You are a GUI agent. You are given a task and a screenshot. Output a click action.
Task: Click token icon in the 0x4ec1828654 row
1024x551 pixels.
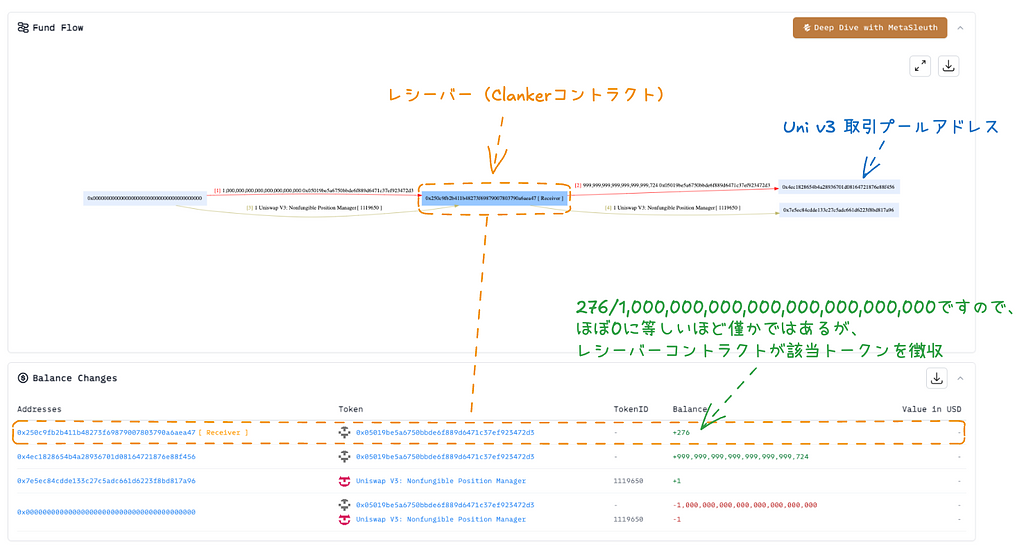(x=345, y=457)
